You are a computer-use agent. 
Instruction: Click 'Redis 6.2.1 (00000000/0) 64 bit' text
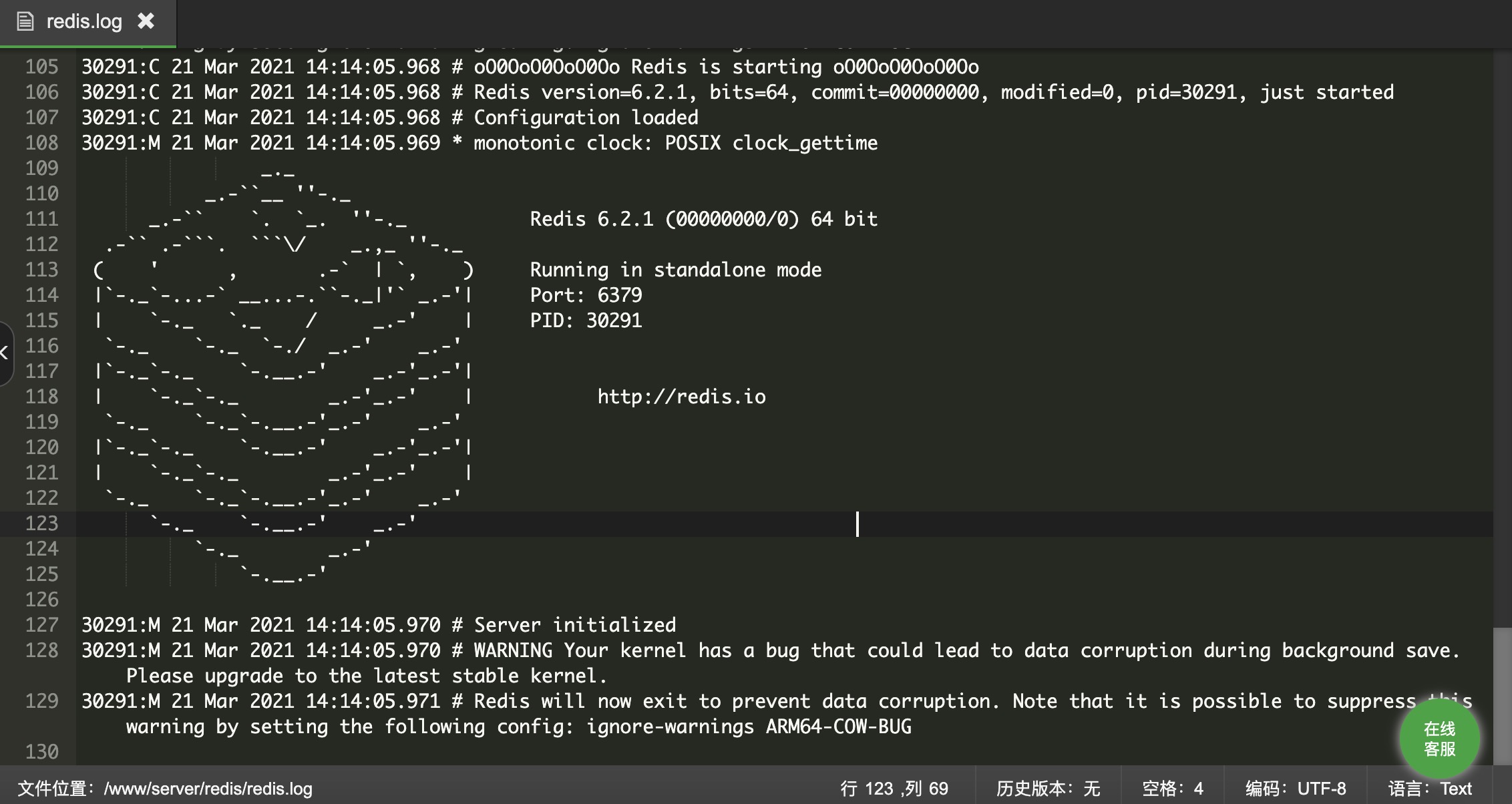[x=703, y=219]
